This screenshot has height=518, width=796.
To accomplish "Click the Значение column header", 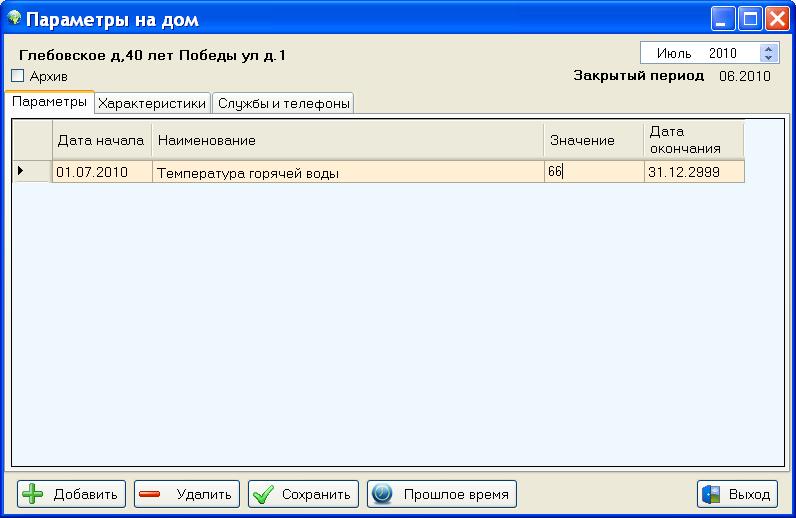I will click(594, 140).
